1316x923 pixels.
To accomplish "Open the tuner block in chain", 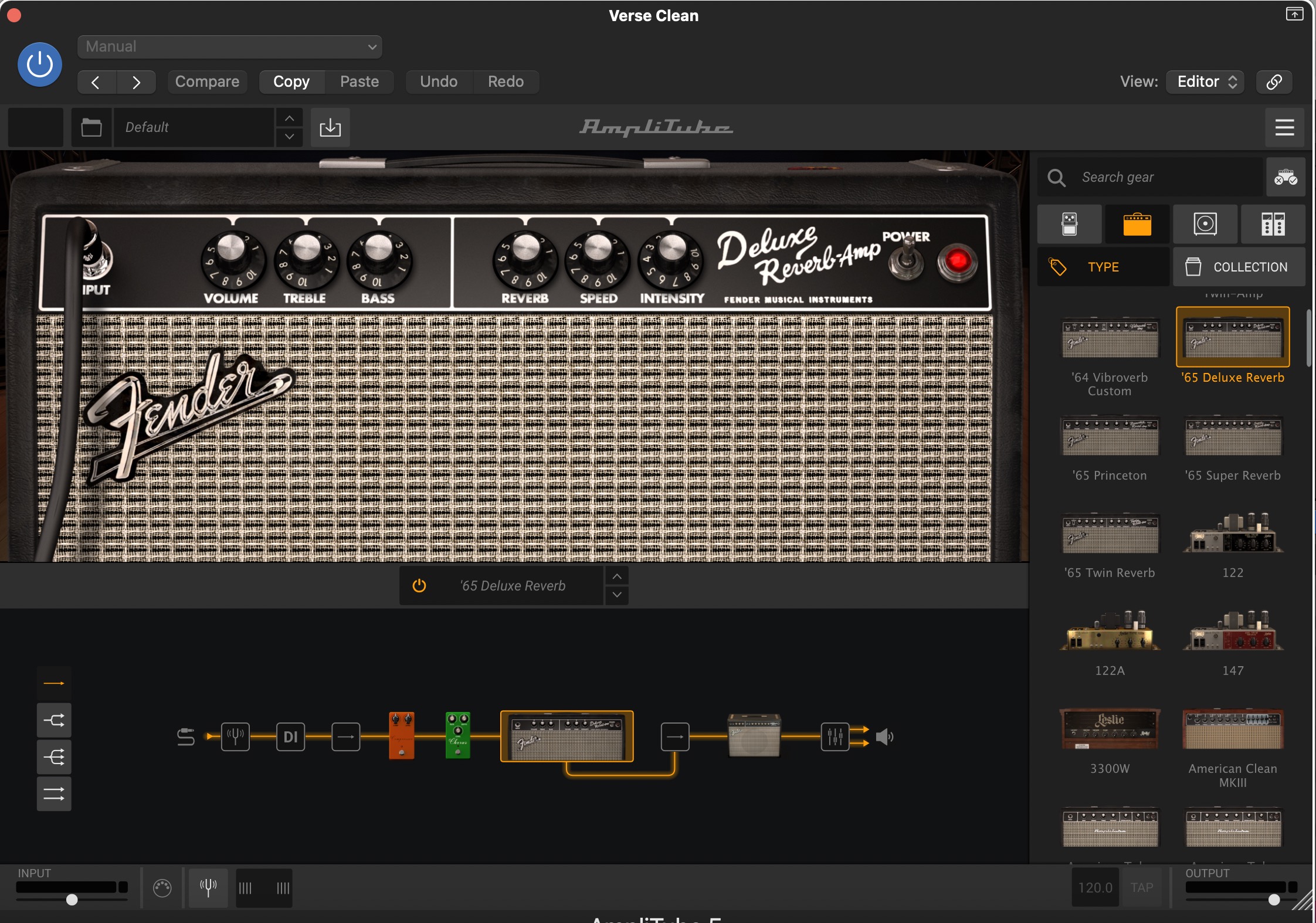I will 235,737.
